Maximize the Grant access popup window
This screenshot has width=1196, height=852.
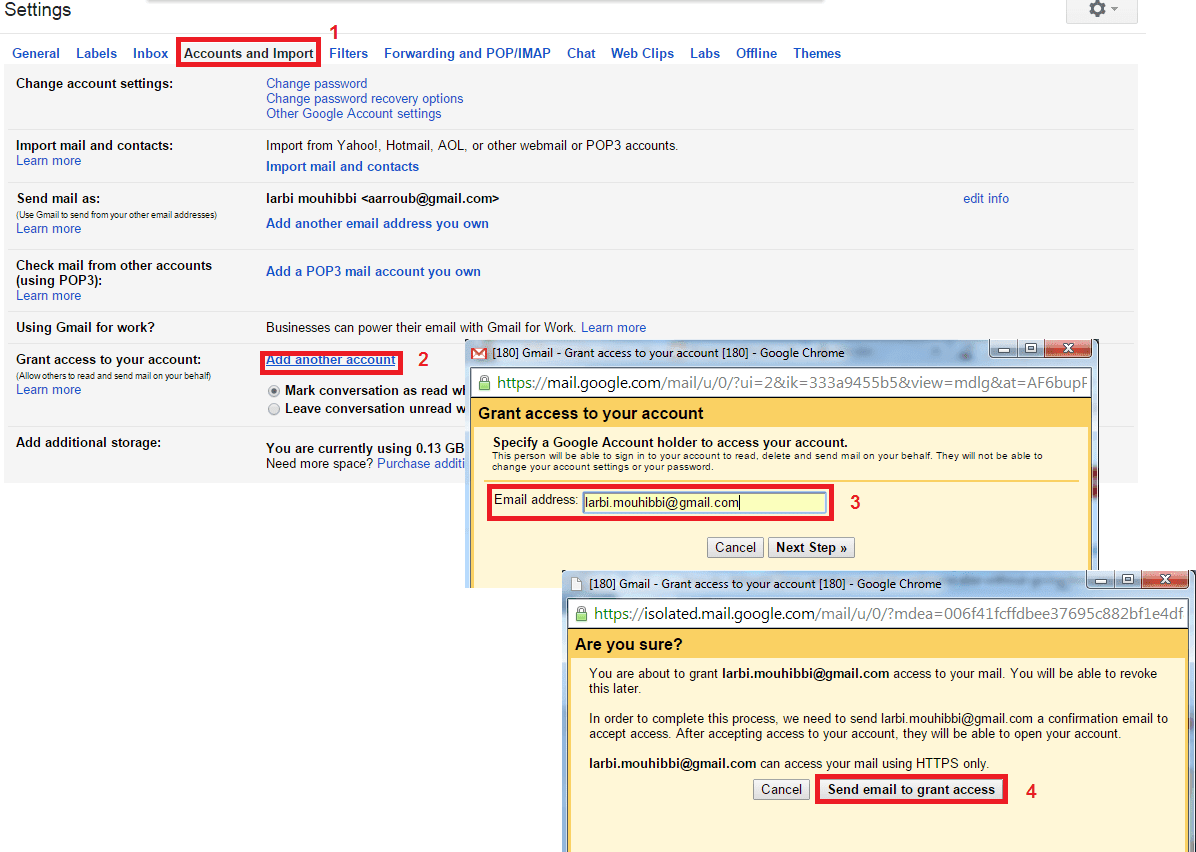coord(1030,349)
